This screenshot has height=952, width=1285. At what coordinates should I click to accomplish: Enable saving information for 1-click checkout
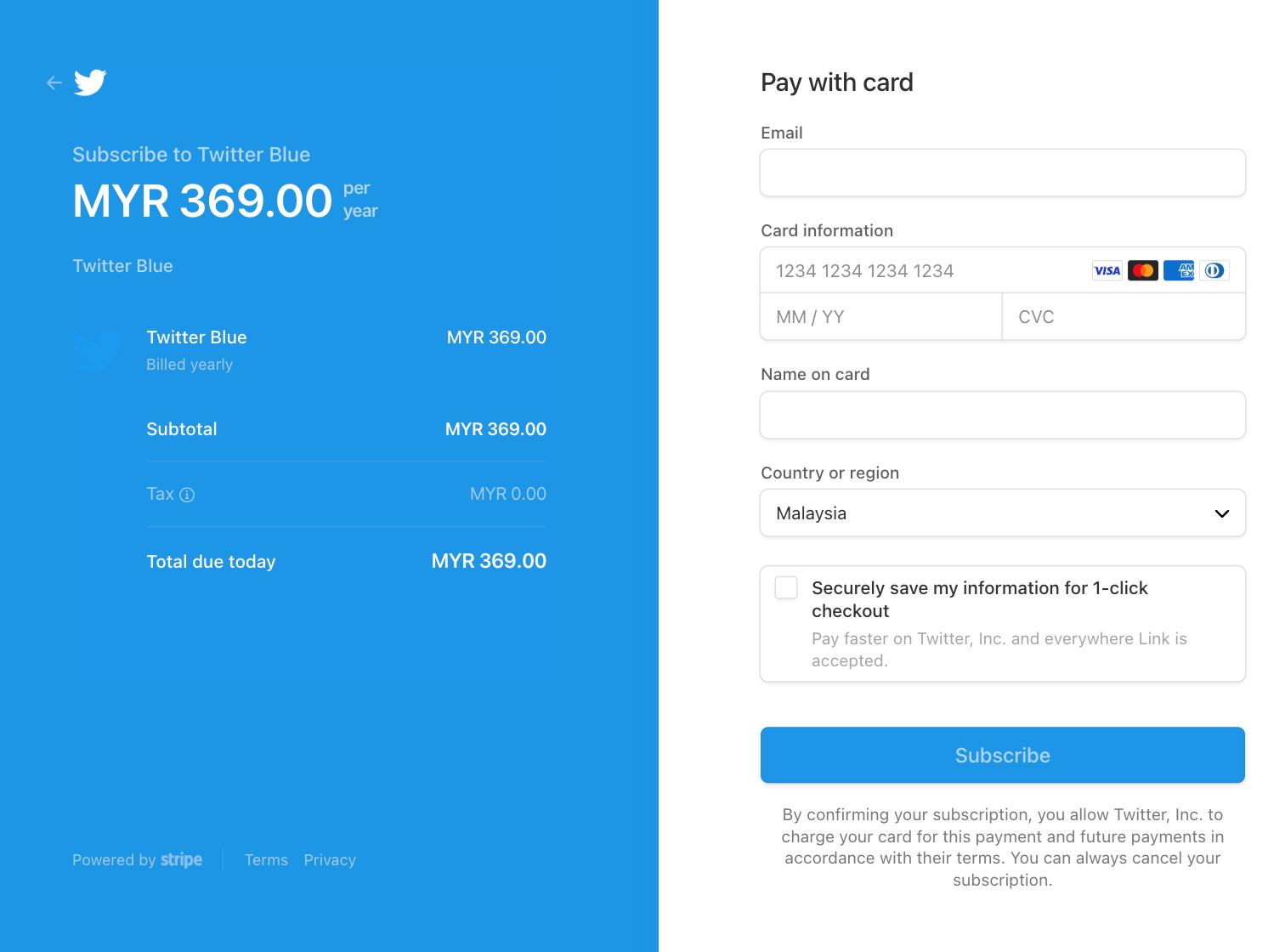[785, 587]
